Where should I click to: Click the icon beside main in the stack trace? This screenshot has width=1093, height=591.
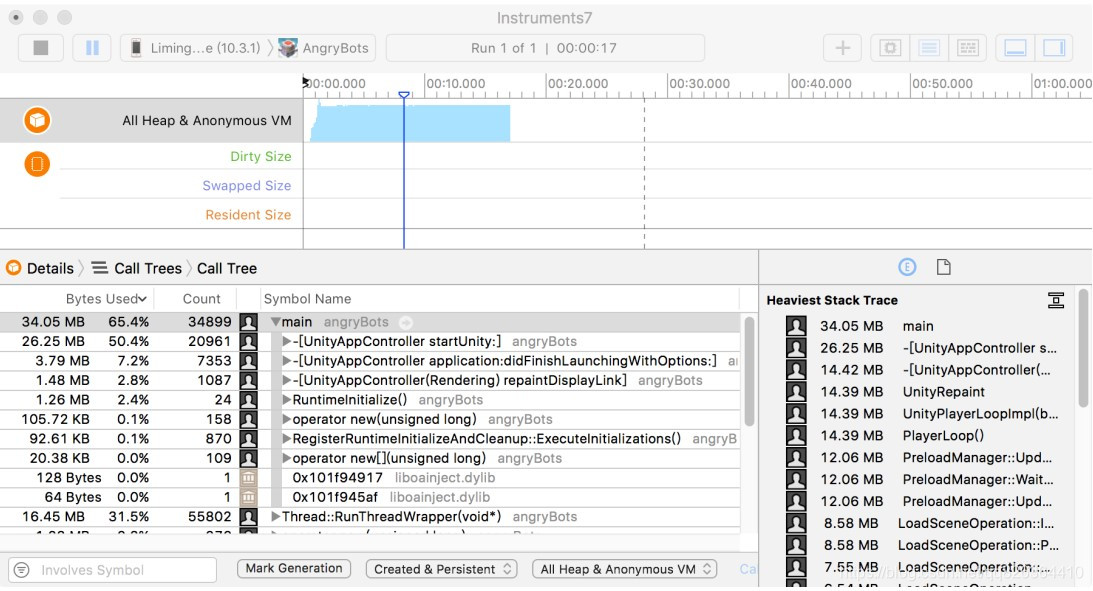[796, 326]
